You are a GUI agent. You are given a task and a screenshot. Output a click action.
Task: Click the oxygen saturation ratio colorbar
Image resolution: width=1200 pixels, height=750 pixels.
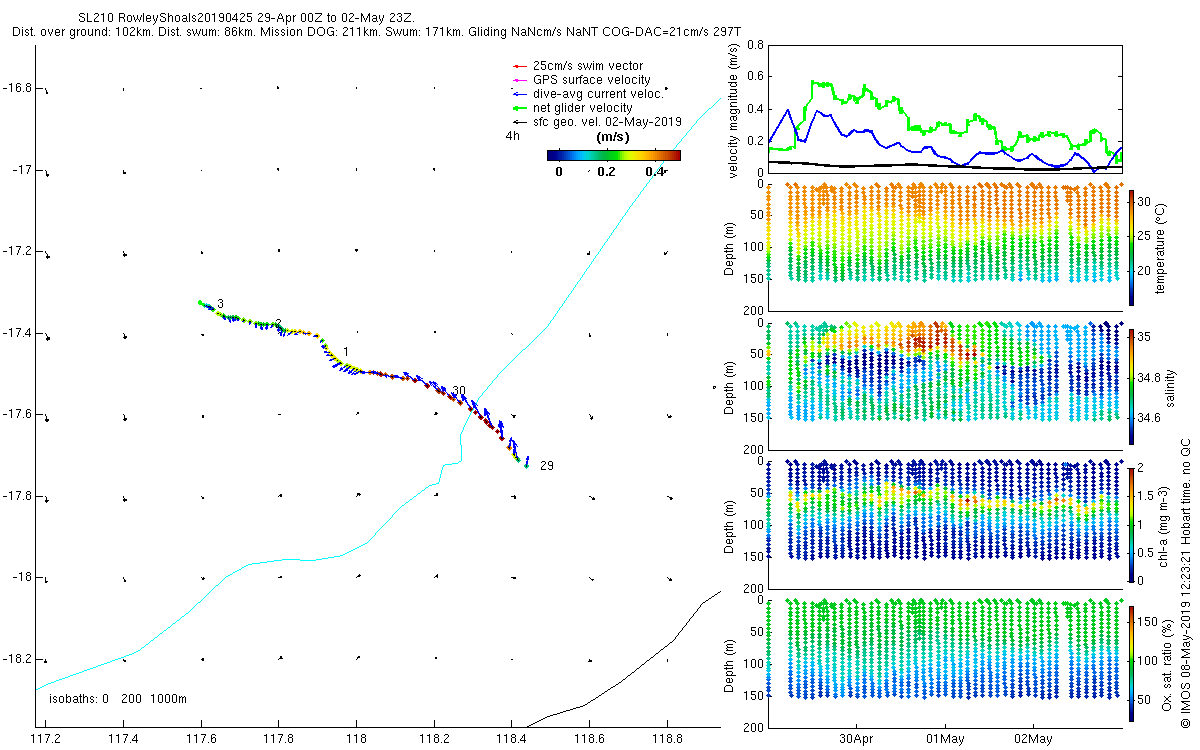(x=1131, y=662)
